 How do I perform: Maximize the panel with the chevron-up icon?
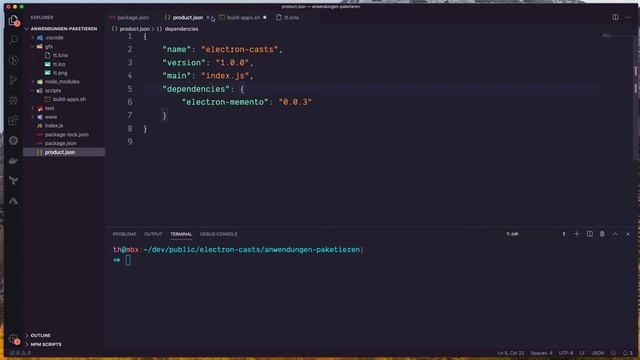(x=615, y=234)
